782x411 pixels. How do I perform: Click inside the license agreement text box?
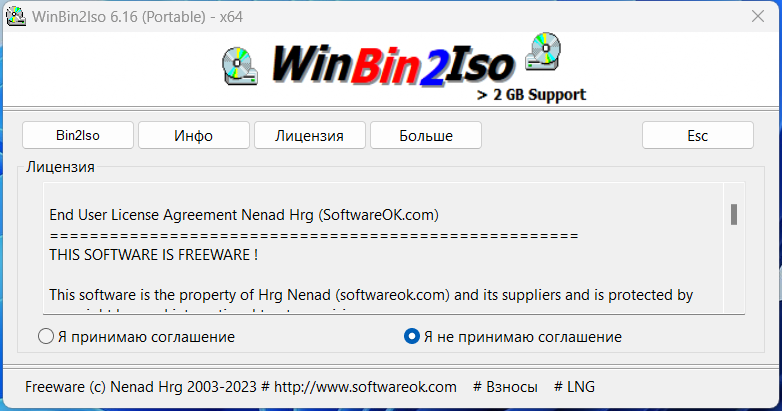pos(383,248)
